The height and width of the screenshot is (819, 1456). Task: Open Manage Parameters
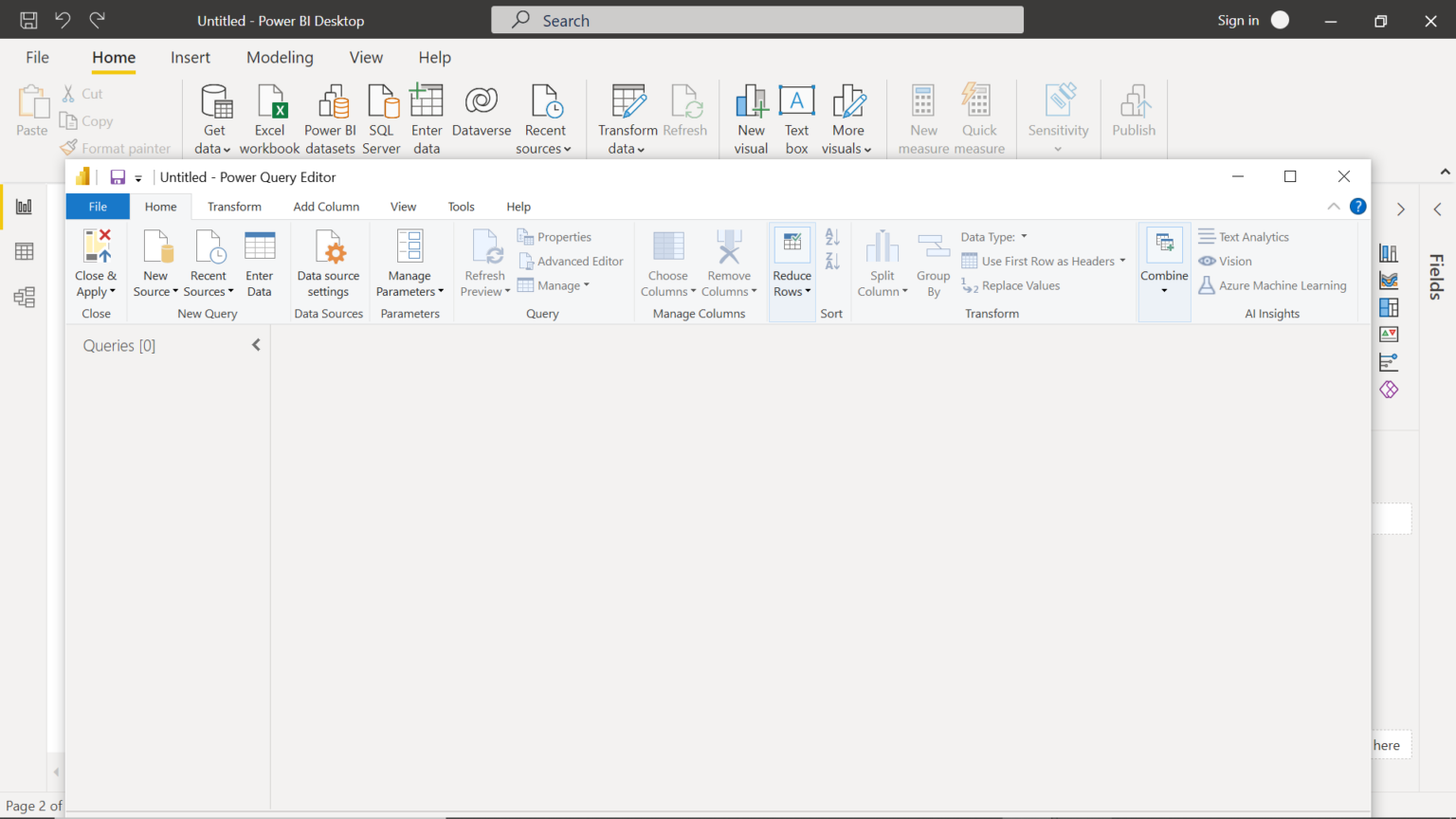tap(409, 263)
